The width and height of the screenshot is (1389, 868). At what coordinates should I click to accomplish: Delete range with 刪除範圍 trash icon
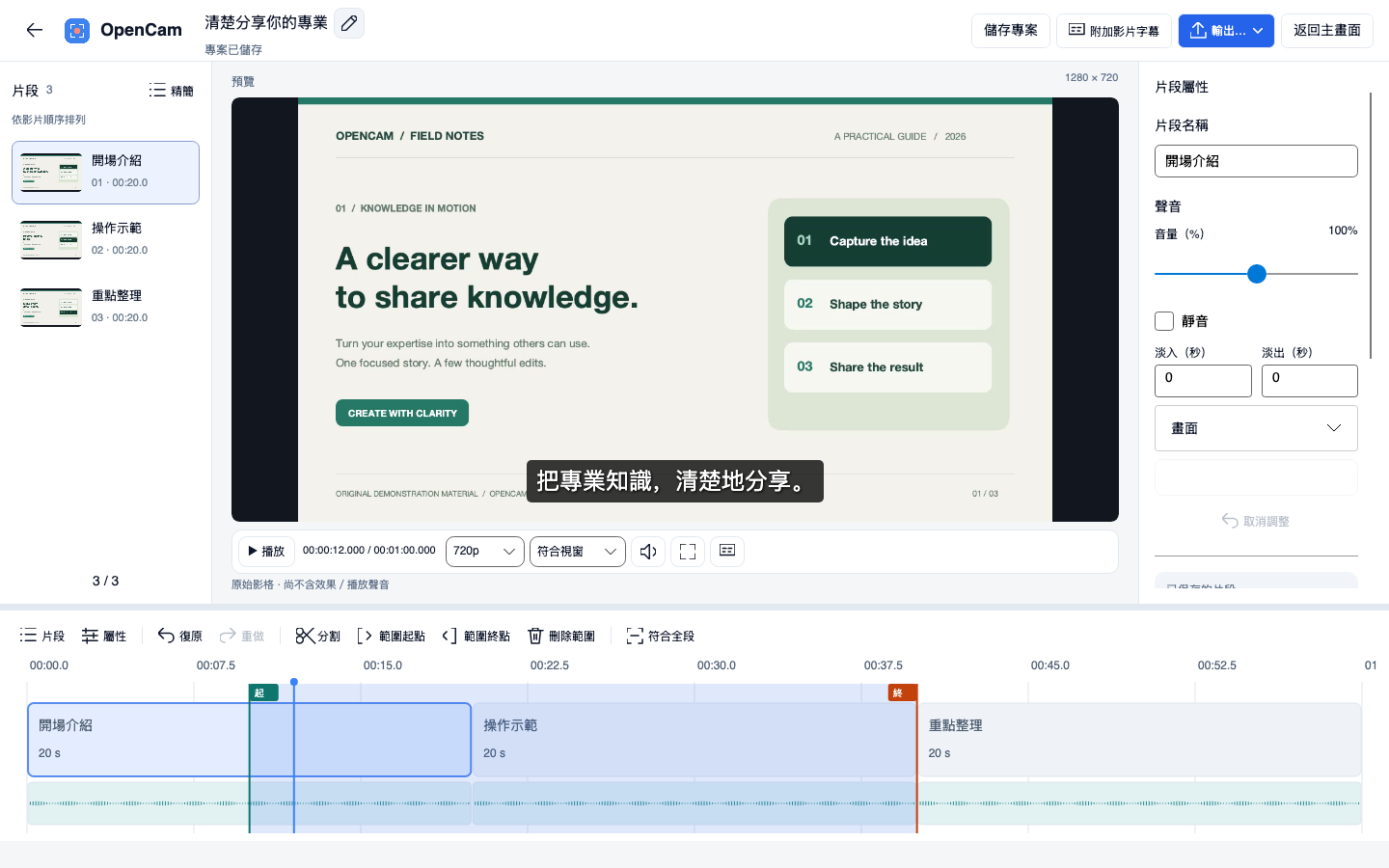[561, 636]
